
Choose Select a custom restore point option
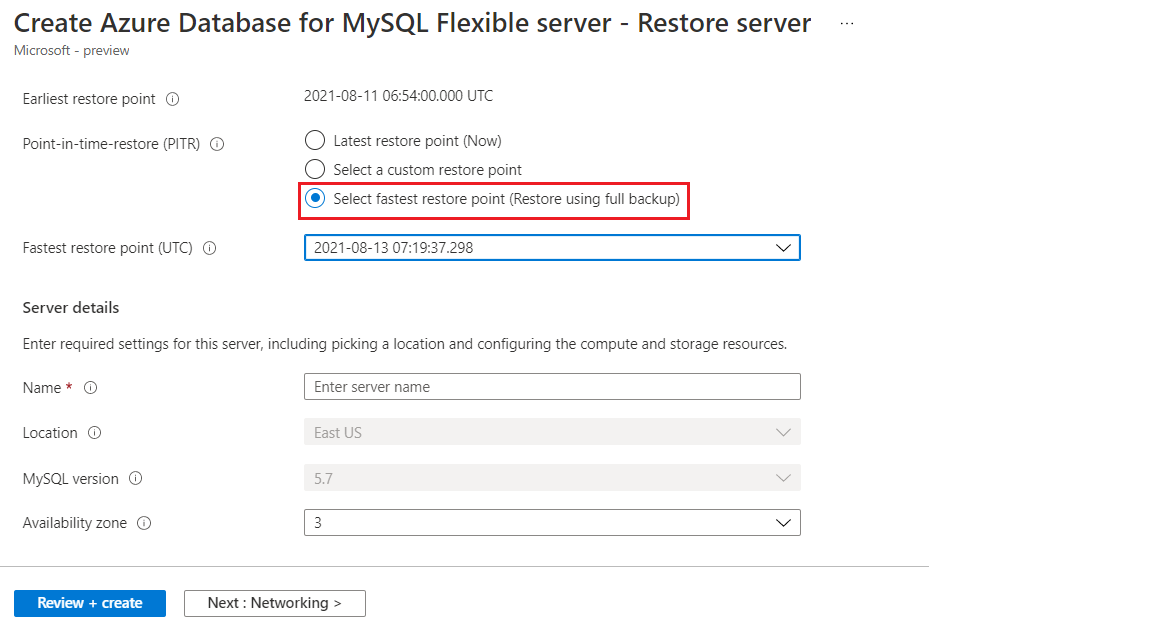click(315, 170)
